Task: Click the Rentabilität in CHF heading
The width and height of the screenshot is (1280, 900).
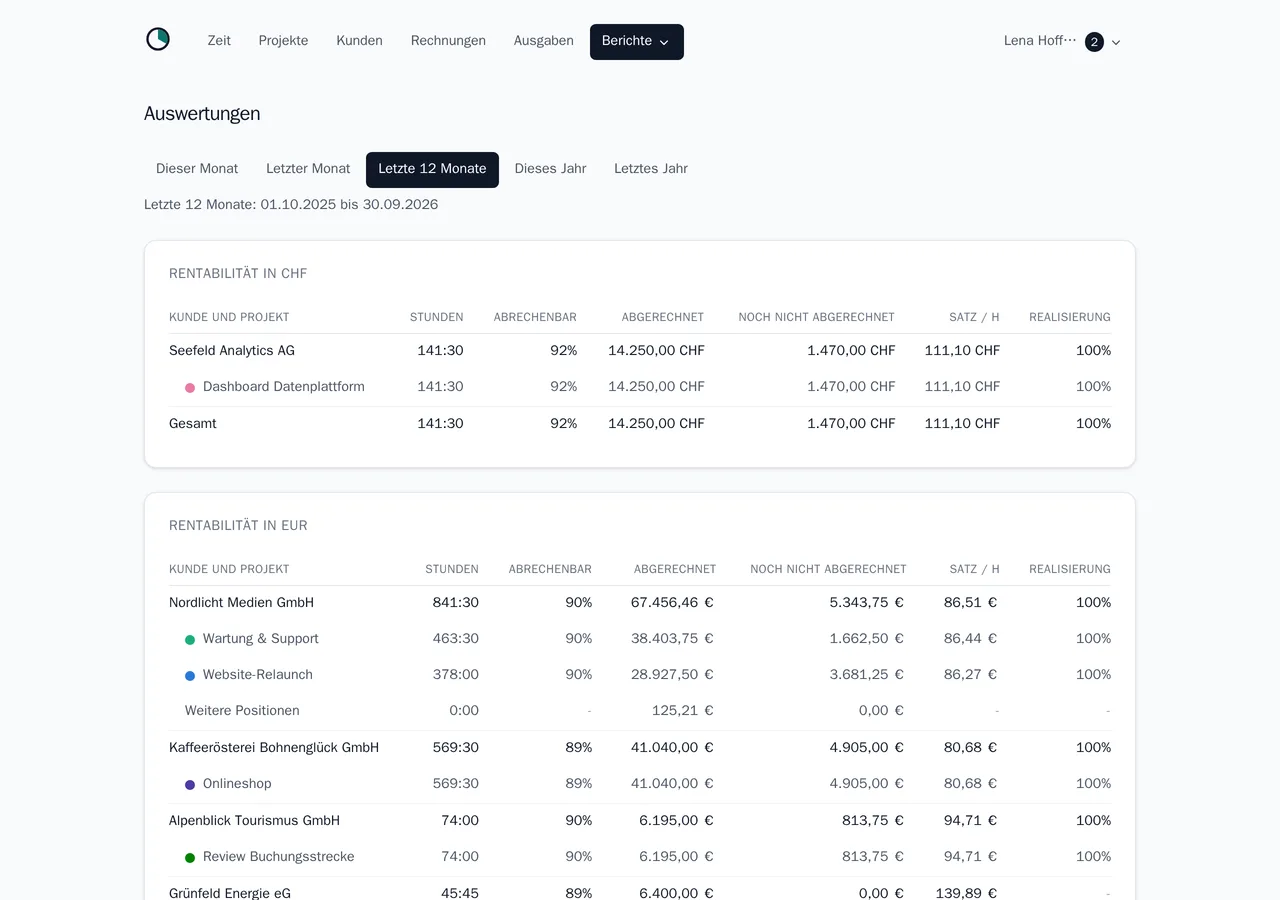Action: click(x=238, y=274)
